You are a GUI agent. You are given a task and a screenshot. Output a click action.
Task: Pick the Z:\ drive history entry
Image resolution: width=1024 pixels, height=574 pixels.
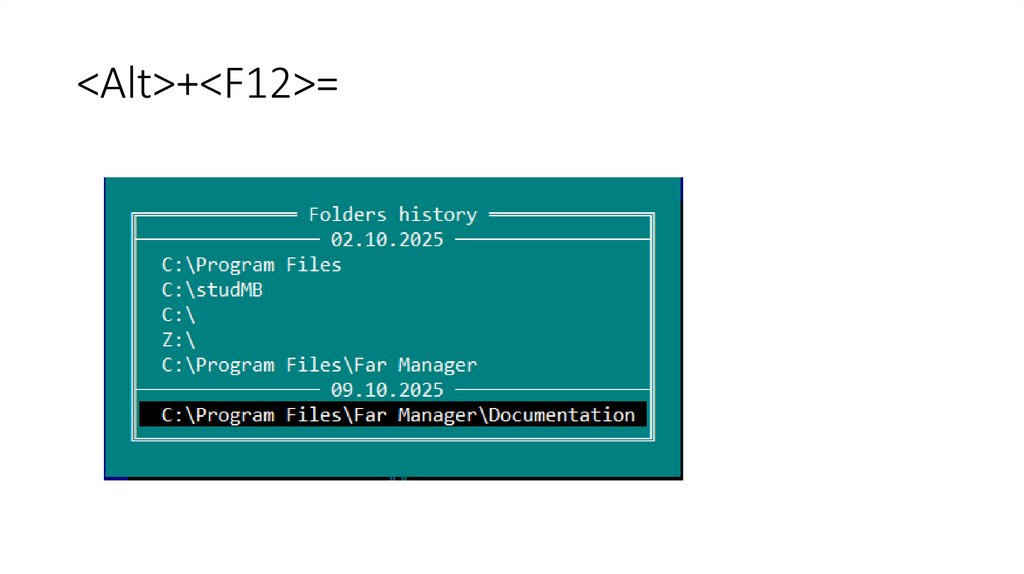[x=178, y=340]
